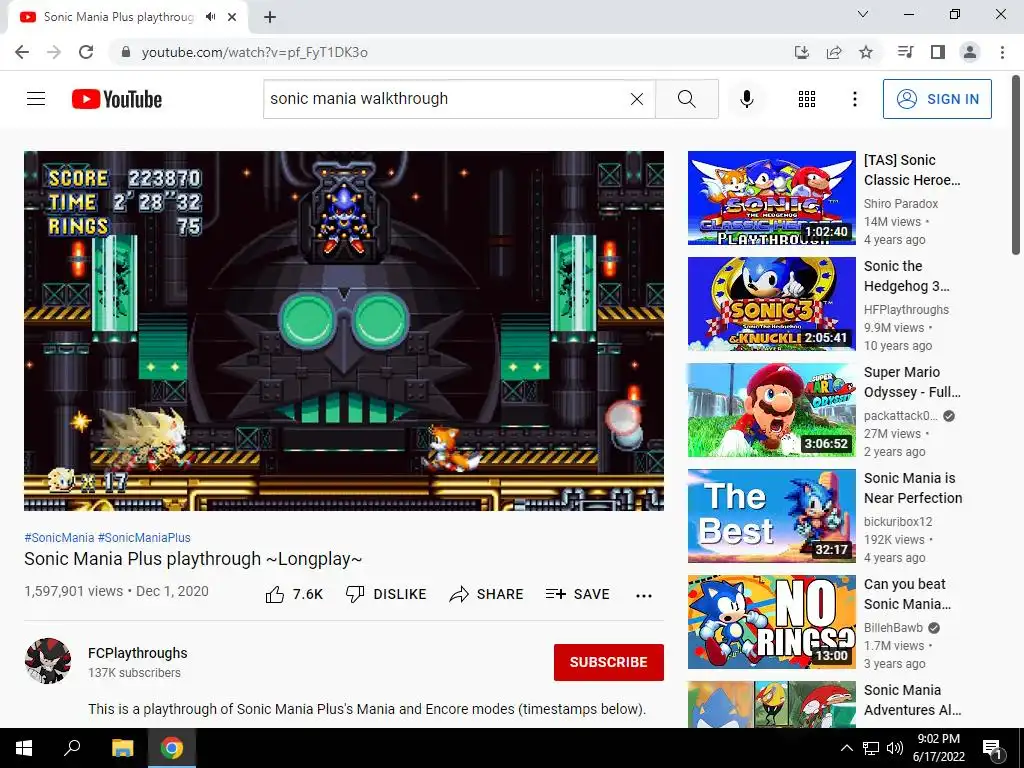Start voice search with microphone icon
The width and height of the screenshot is (1024, 768).
point(746,99)
